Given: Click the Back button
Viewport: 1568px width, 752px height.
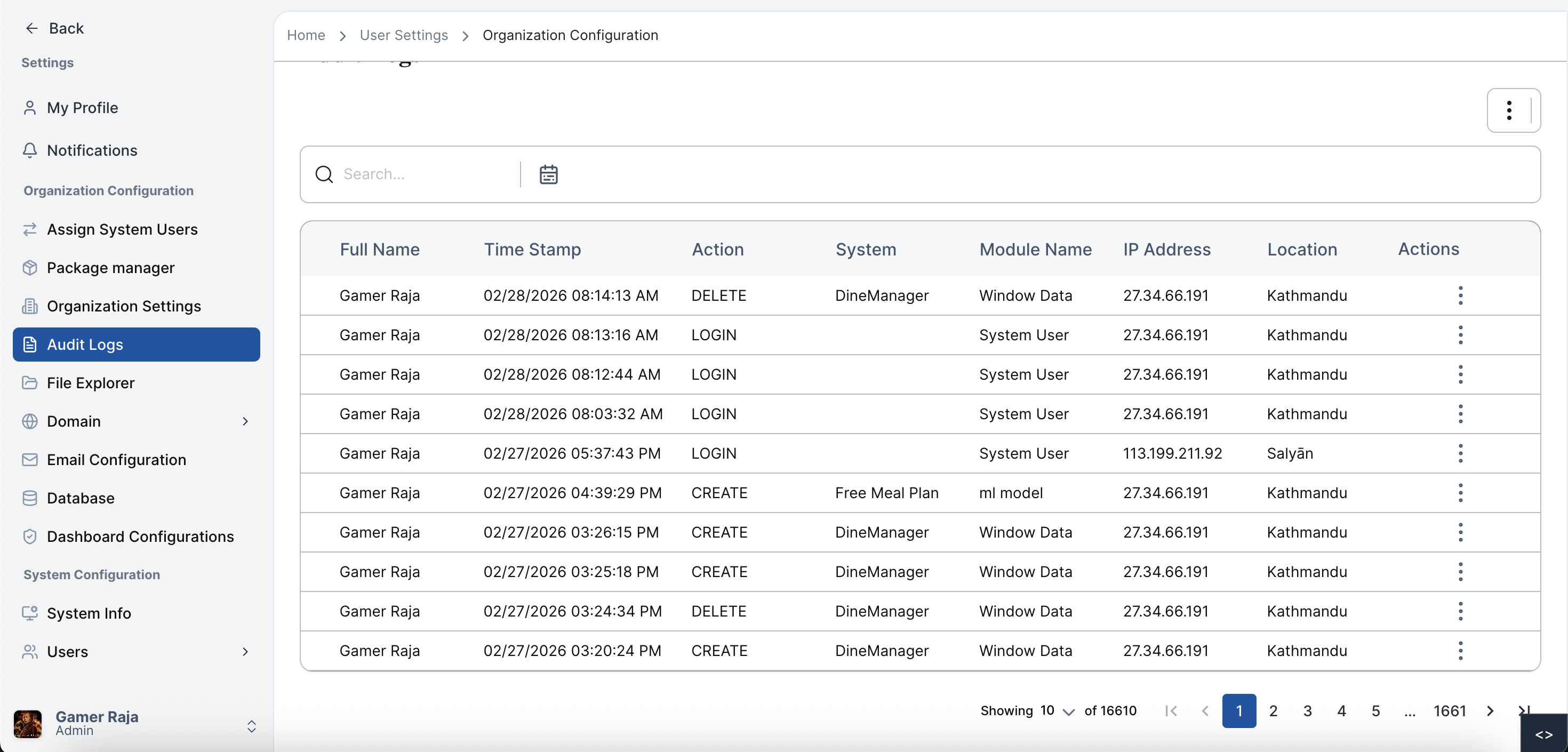Looking at the screenshot, I should (x=53, y=28).
